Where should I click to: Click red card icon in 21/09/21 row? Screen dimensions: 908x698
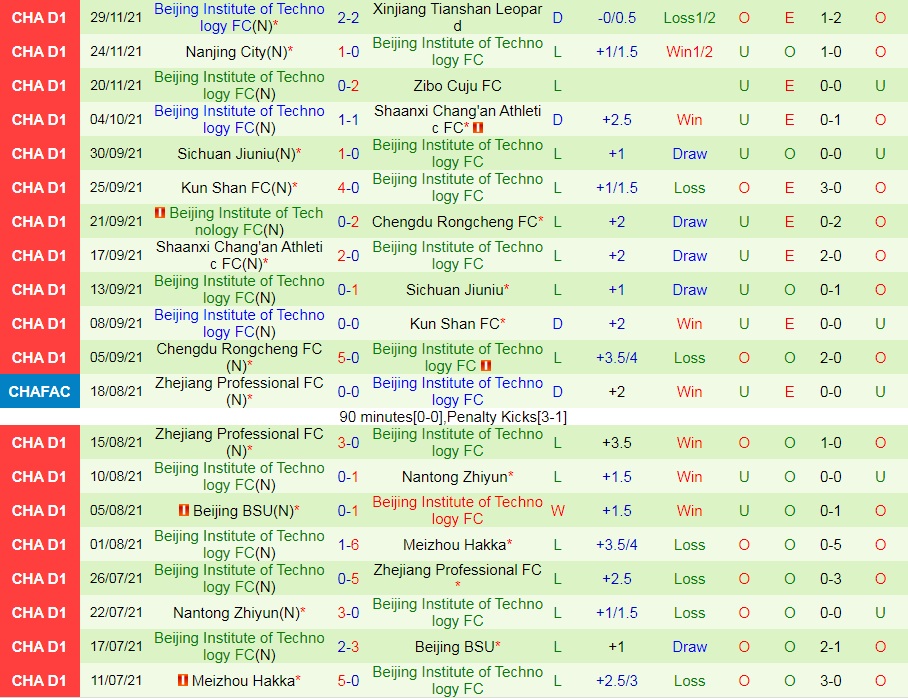coord(160,213)
